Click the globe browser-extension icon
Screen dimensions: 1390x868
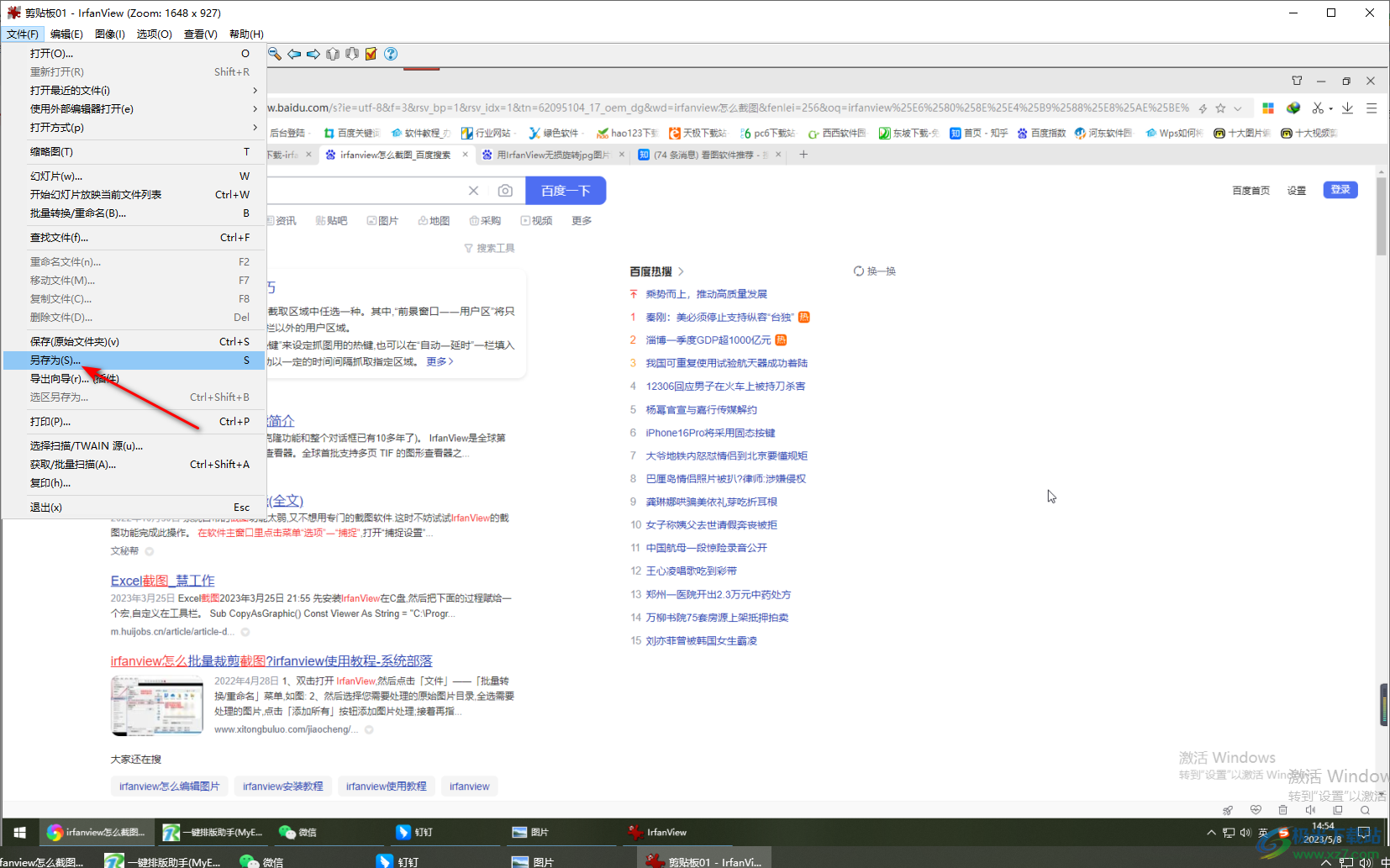point(1293,108)
